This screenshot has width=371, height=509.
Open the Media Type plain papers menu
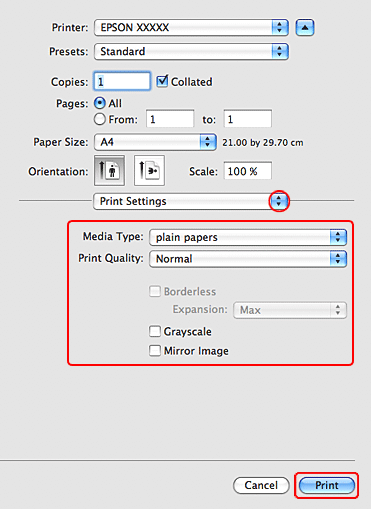pos(248,237)
